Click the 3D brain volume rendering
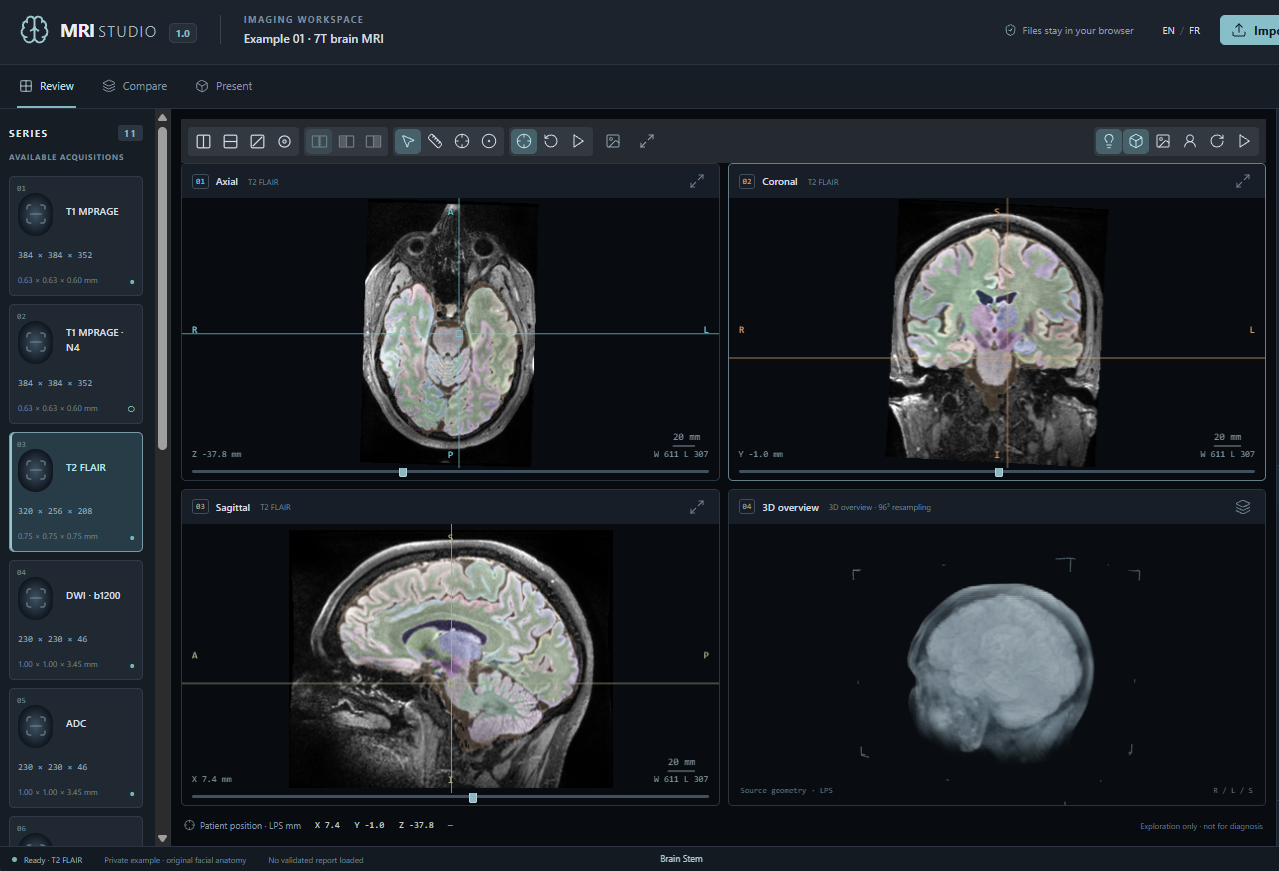Viewport: 1279px width, 871px height. (x=999, y=670)
